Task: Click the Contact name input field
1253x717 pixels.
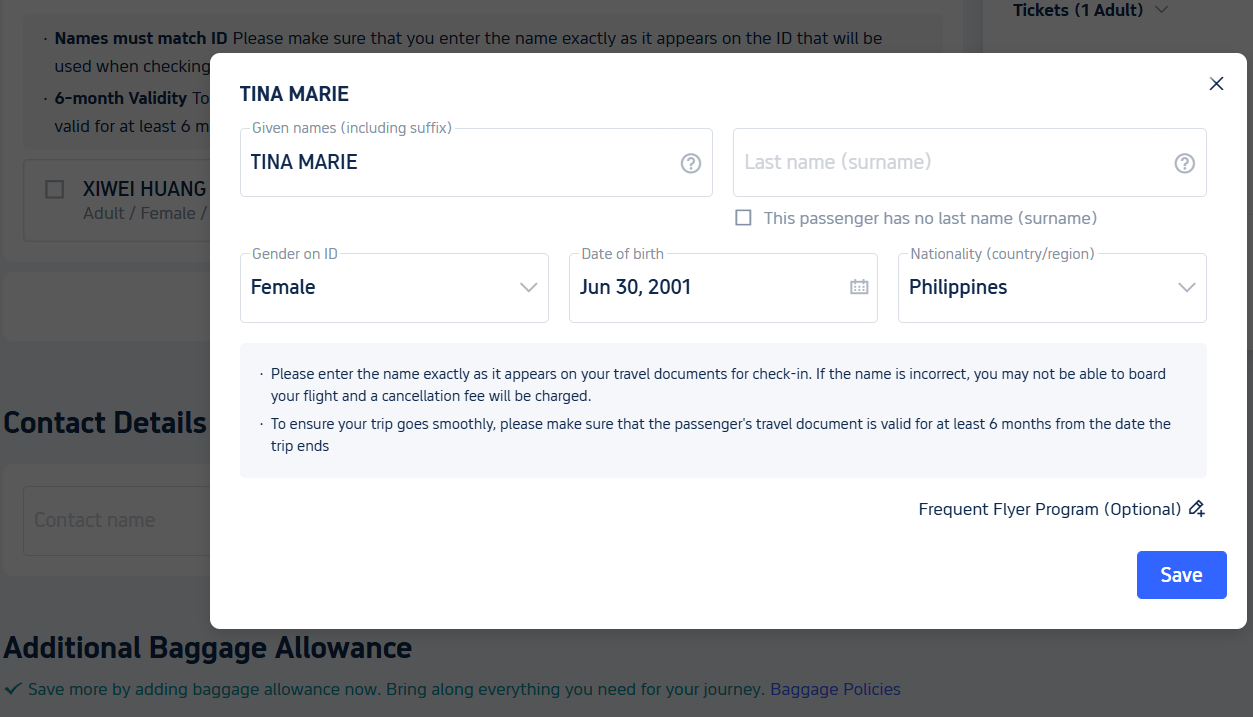Action: (117, 520)
